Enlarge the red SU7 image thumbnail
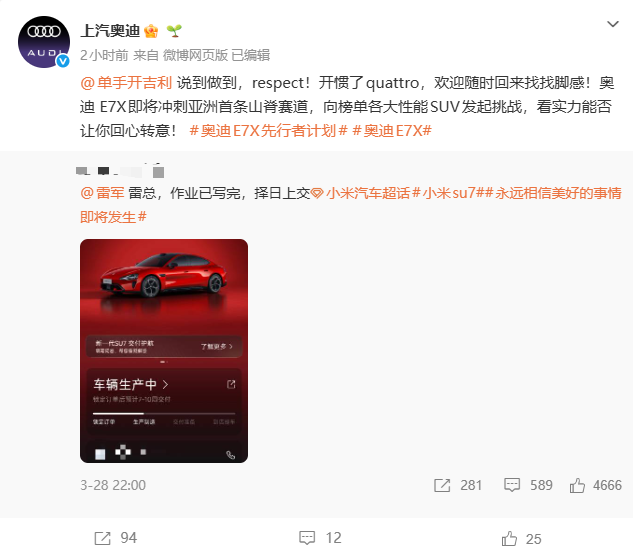The width and height of the screenshot is (633, 555). coord(164,351)
